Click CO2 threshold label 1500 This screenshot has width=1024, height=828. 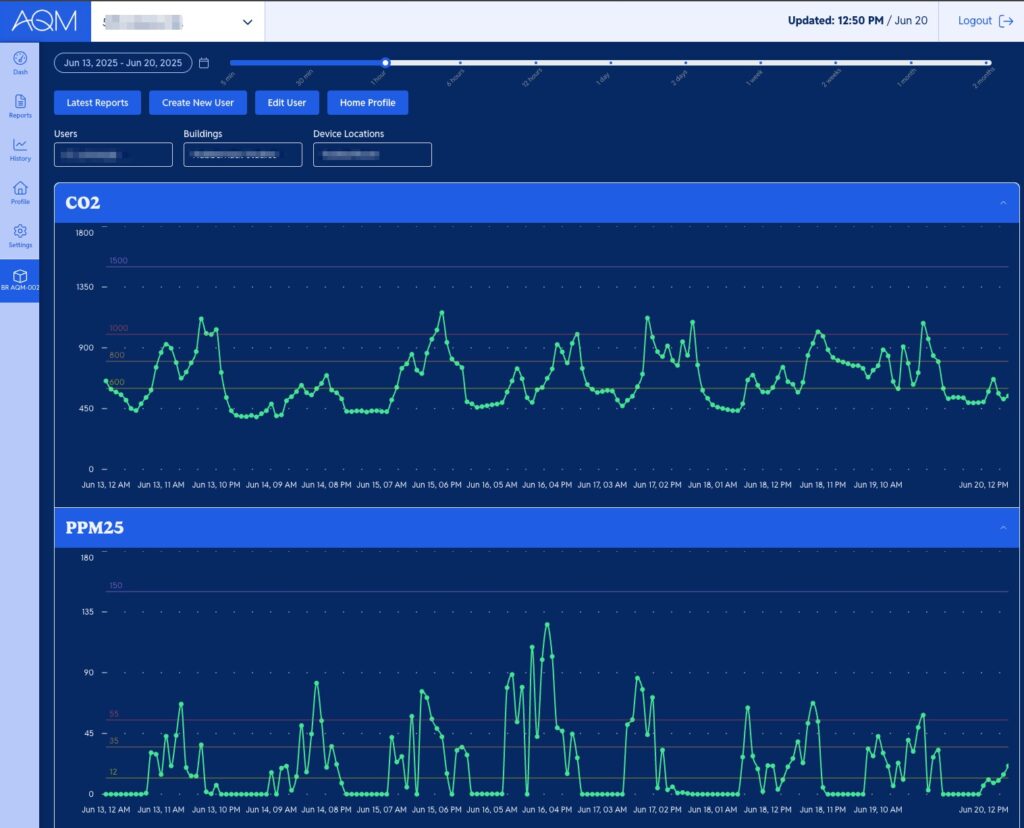(x=118, y=261)
